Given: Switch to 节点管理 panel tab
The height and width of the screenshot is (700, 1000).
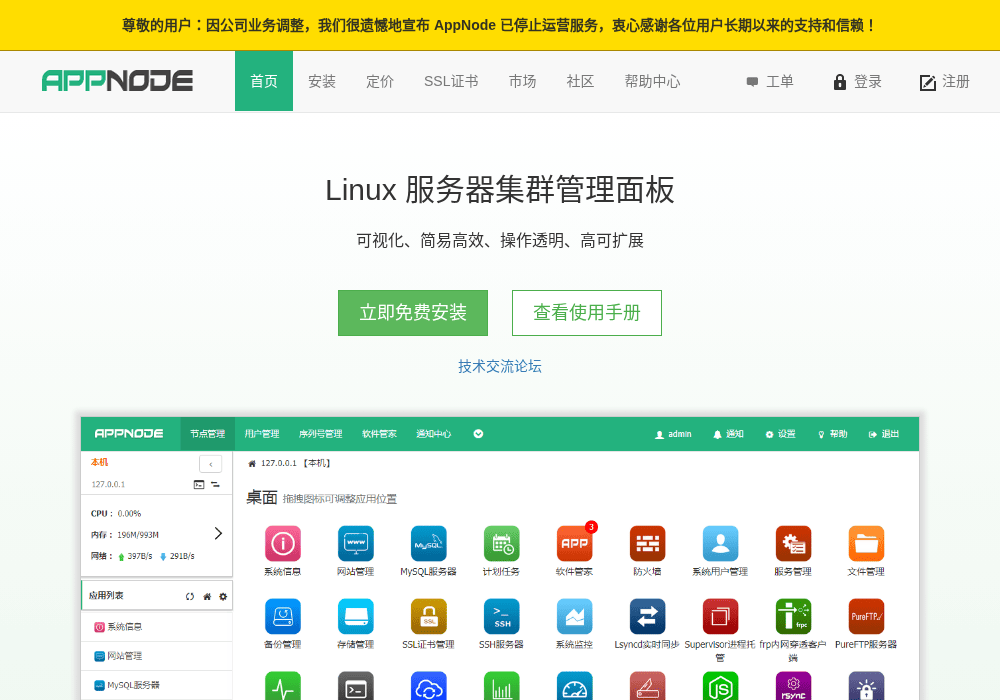Looking at the screenshot, I should pyautogui.click(x=207, y=434).
